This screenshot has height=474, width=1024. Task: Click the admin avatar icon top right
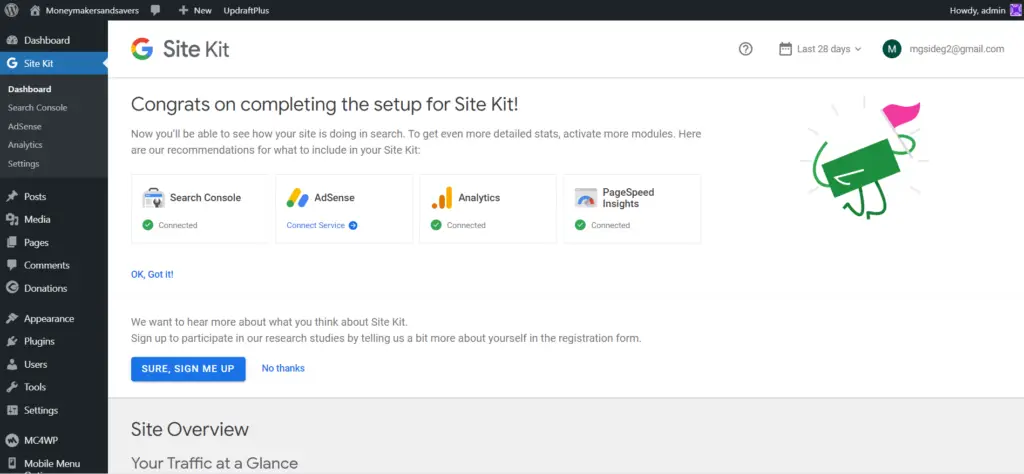click(x=1016, y=10)
